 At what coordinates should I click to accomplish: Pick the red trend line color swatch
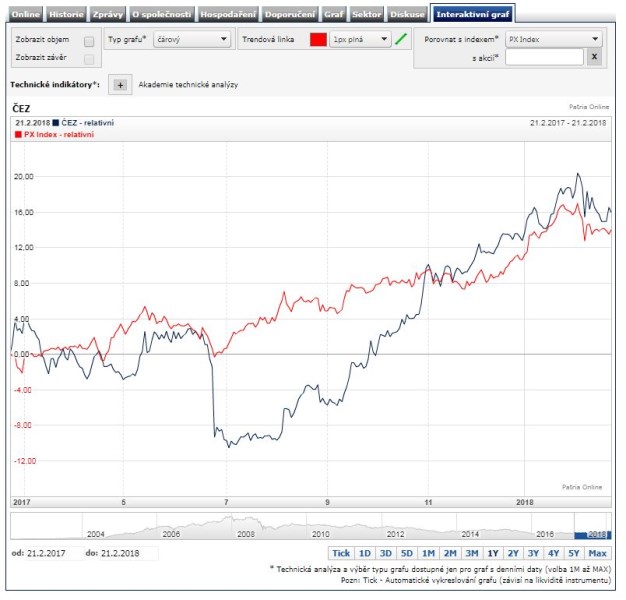tap(318, 39)
